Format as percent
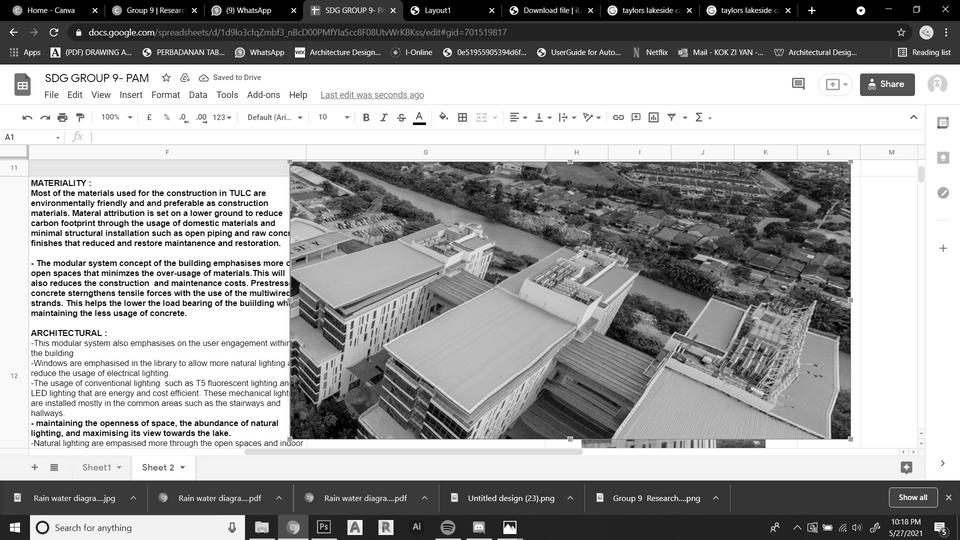 [167, 117]
